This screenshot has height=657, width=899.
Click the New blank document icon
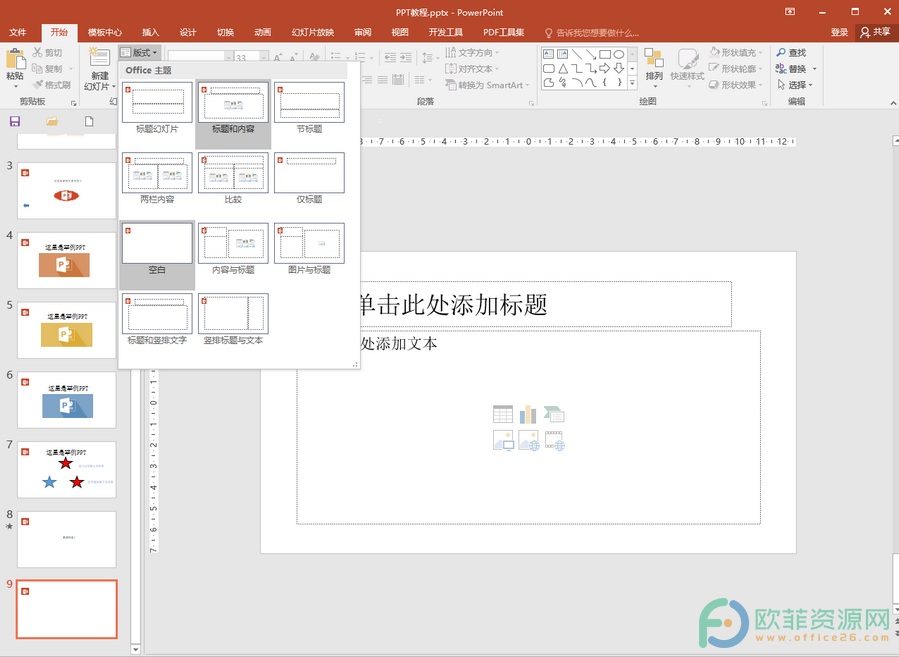[89, 121]
